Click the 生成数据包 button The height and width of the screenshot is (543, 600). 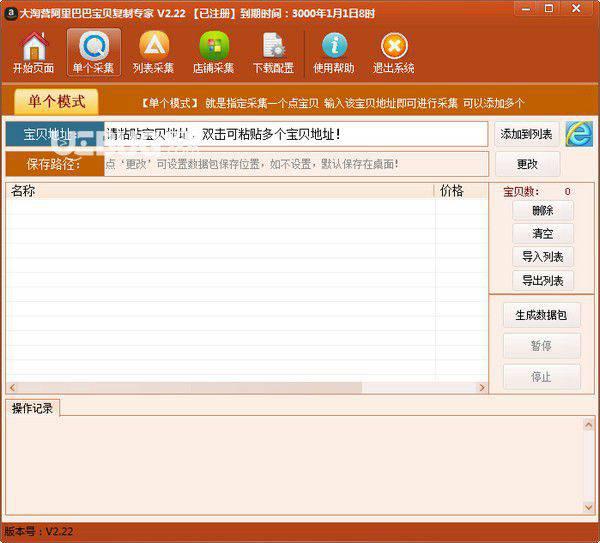coord(541,315)
